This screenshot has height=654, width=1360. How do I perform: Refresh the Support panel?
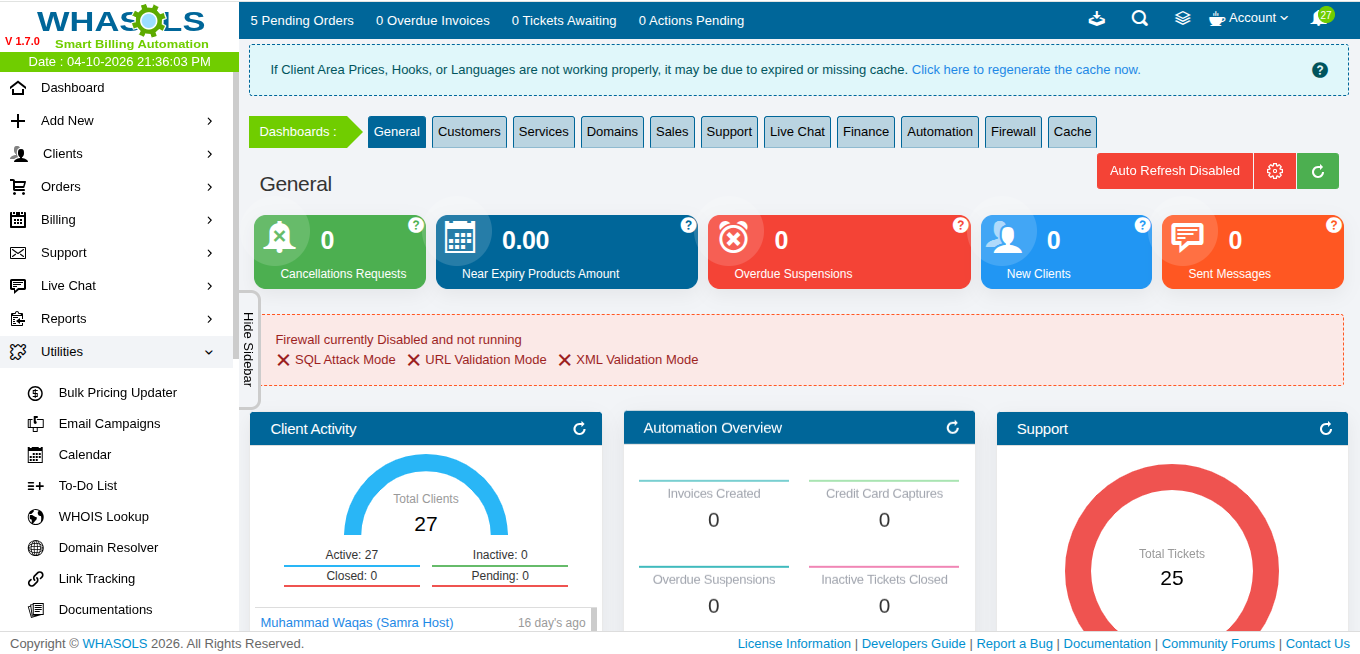pos(1325,429)
